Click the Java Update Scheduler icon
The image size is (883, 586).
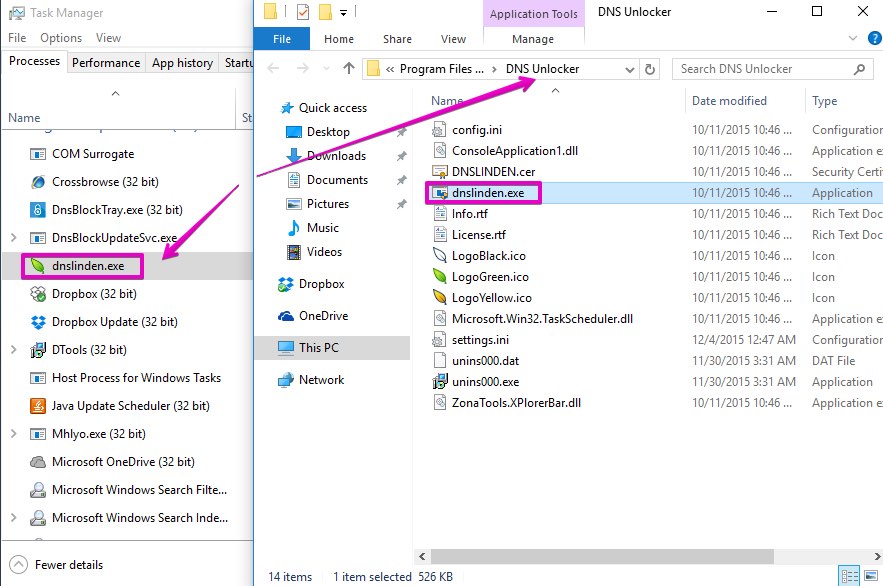(x=38, y=406)
